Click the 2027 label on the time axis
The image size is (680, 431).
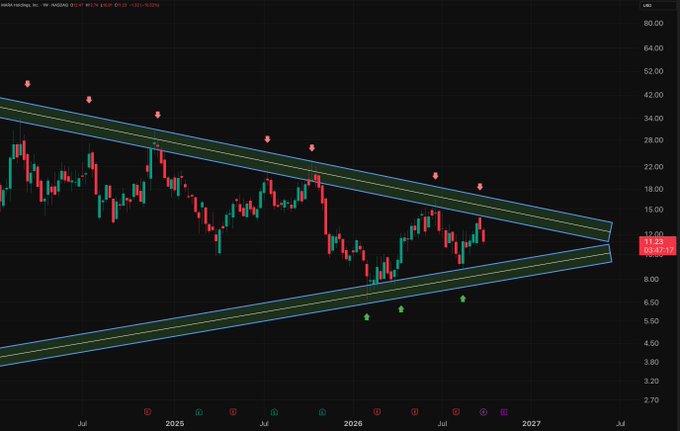click(531, 423)
